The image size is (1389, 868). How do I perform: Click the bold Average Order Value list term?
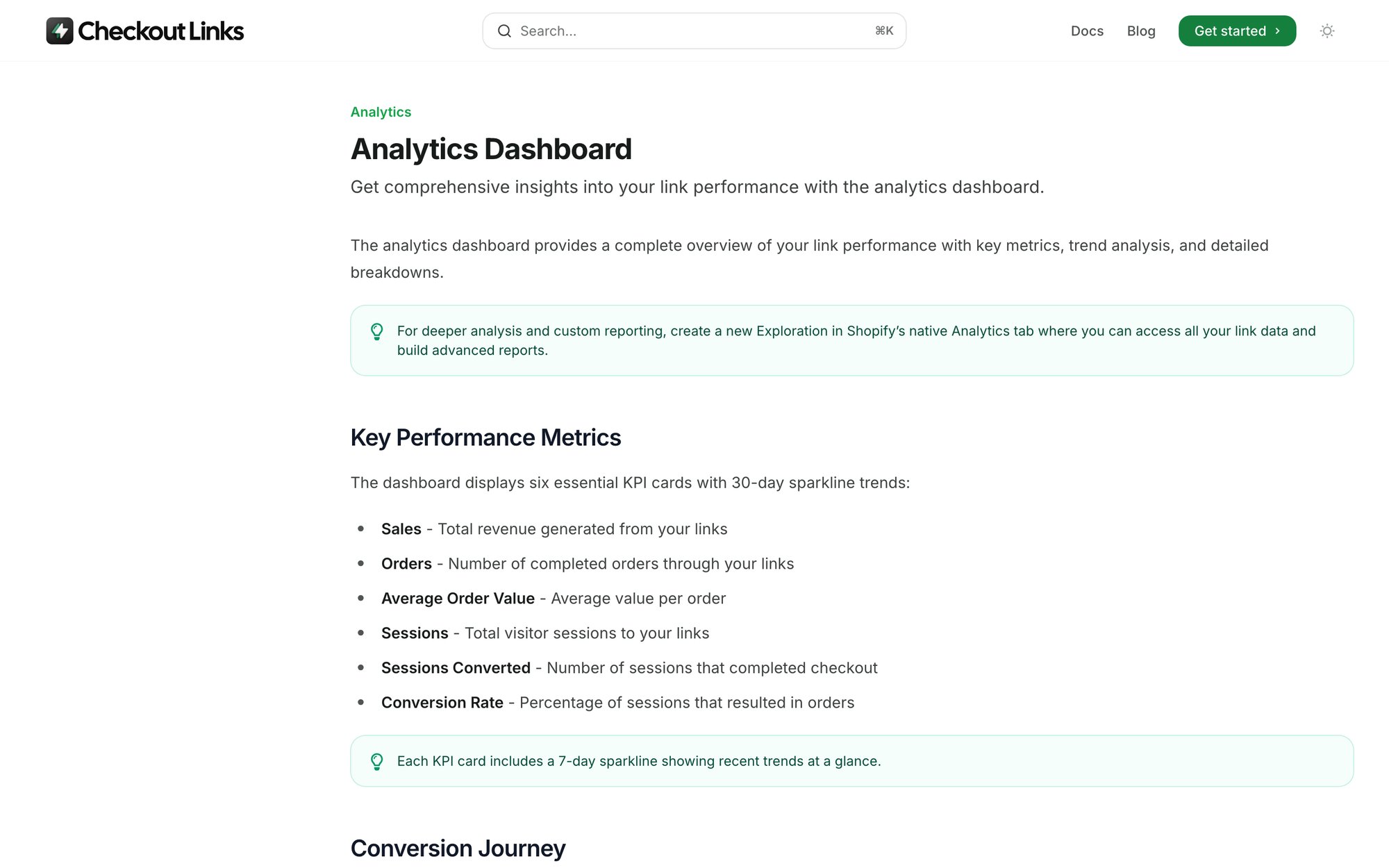[x=458, y=599]
